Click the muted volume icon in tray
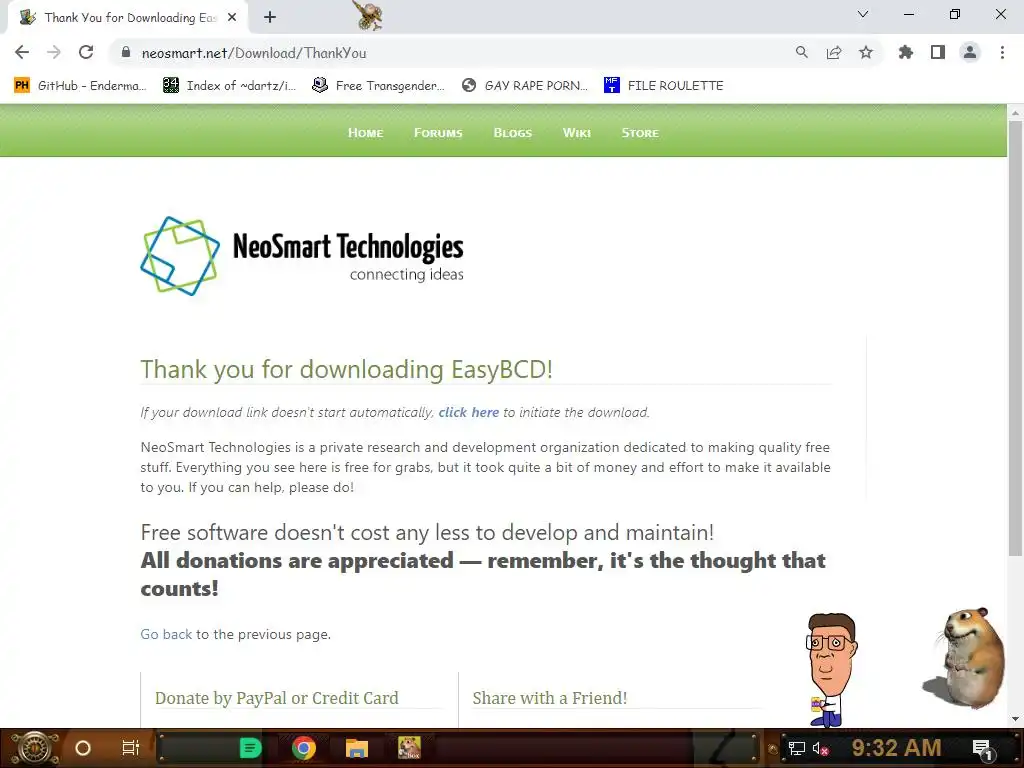 (820, 748)
